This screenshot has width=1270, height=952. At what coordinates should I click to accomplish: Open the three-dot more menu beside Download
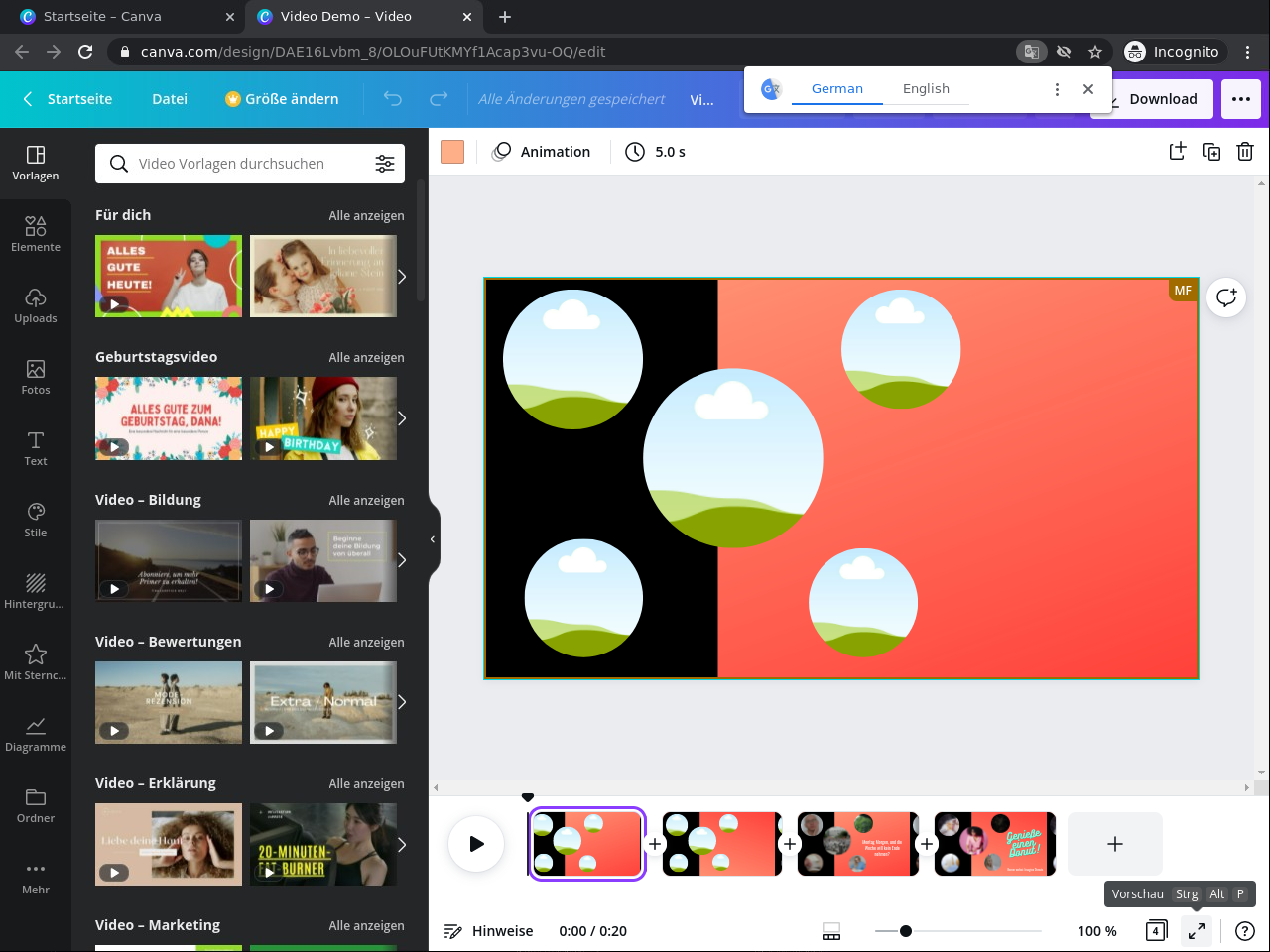[1241, 99]
